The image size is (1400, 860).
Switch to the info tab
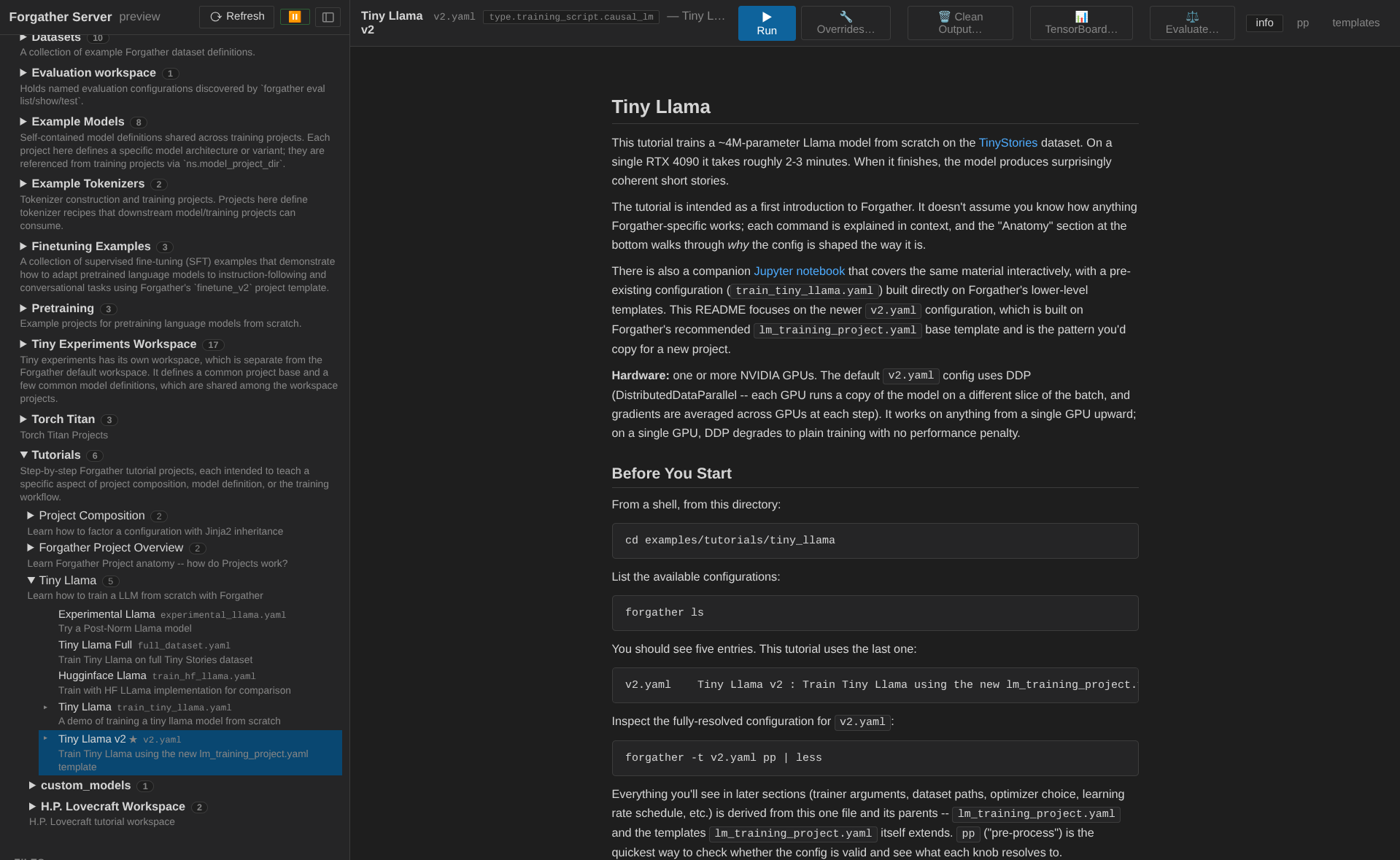point(1264,23)
